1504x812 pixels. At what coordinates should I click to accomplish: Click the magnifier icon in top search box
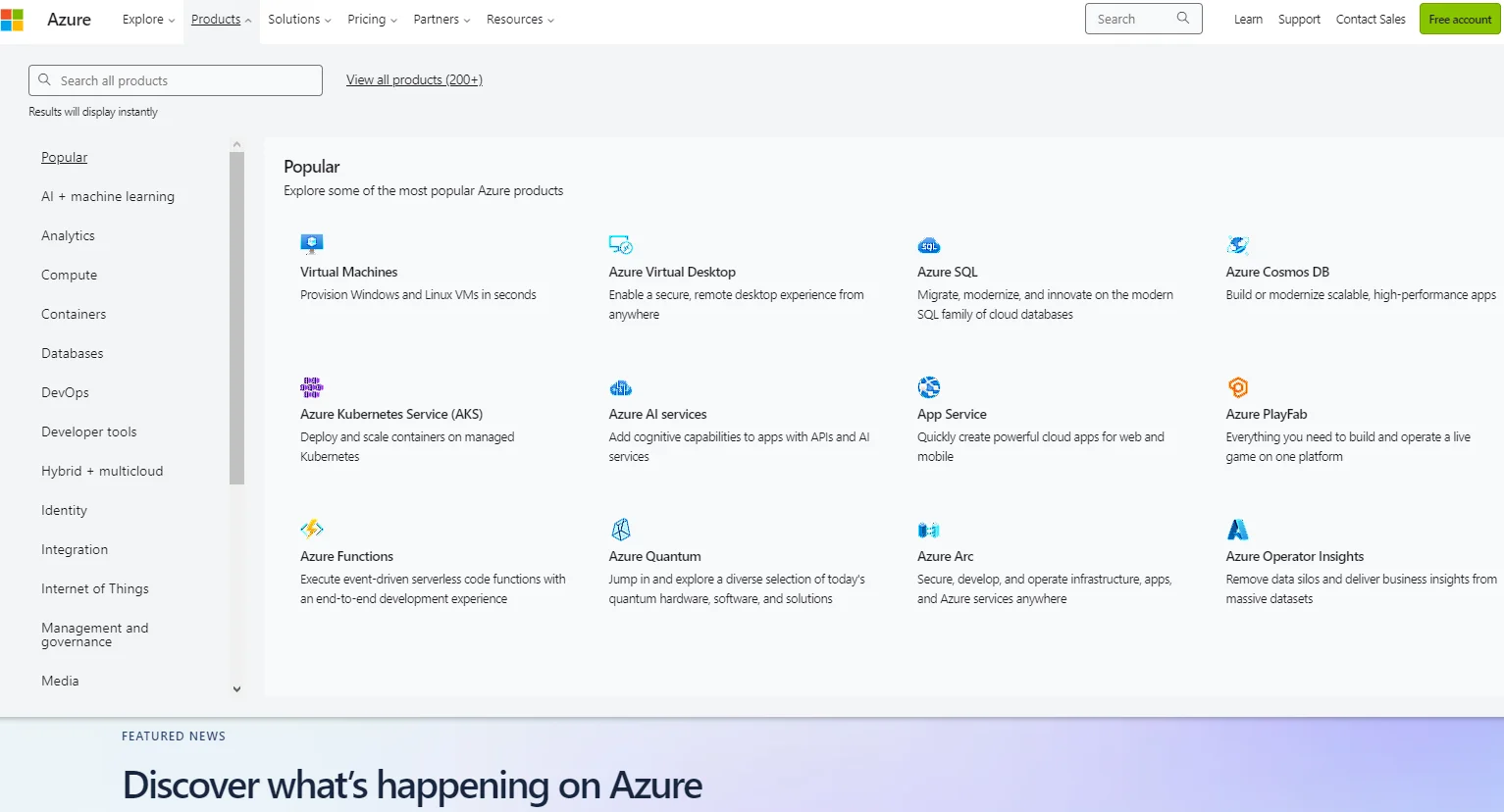(x=1183, y=18)
